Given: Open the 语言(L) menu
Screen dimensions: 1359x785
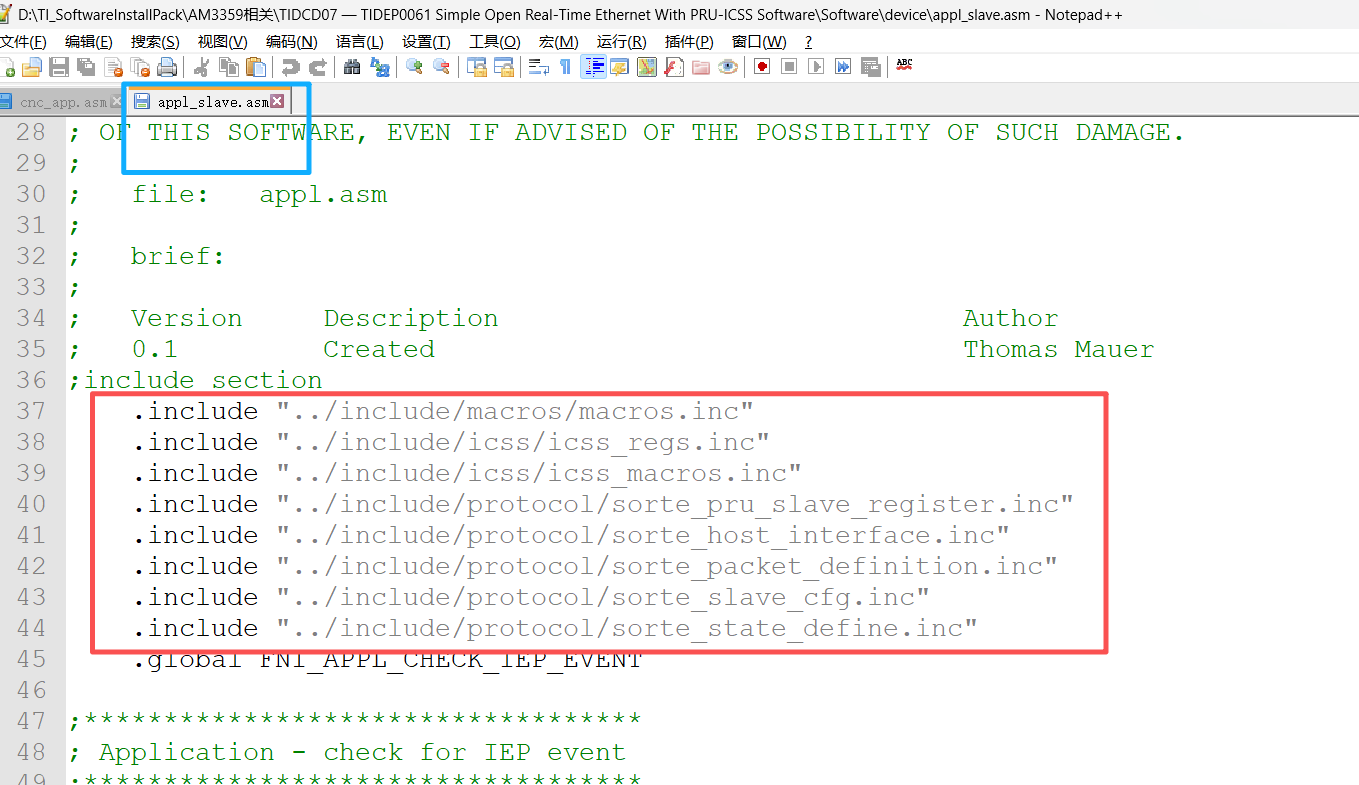Looking at the screenshot, I should click(359, 41).
